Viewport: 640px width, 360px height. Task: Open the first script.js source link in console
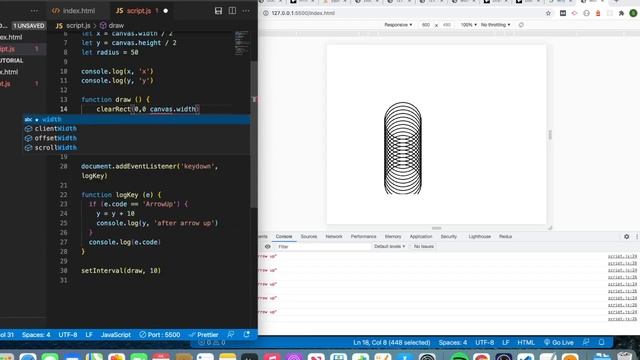coord(622,256)
